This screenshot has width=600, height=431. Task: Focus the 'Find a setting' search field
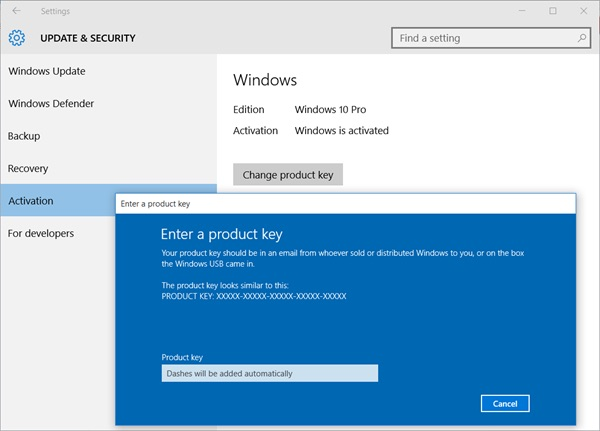coord(482,38)
